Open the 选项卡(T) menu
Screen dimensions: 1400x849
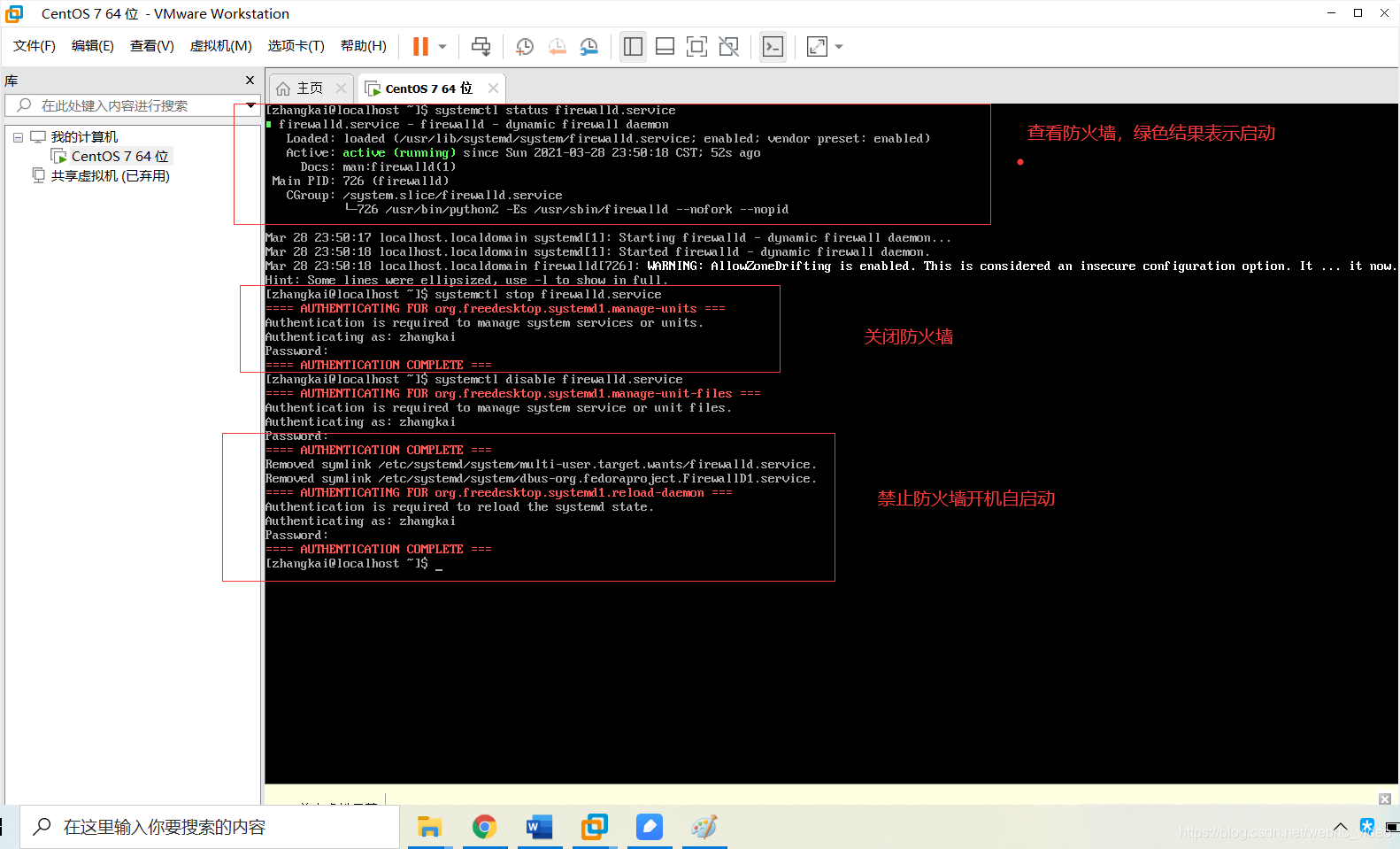point(296,46)
